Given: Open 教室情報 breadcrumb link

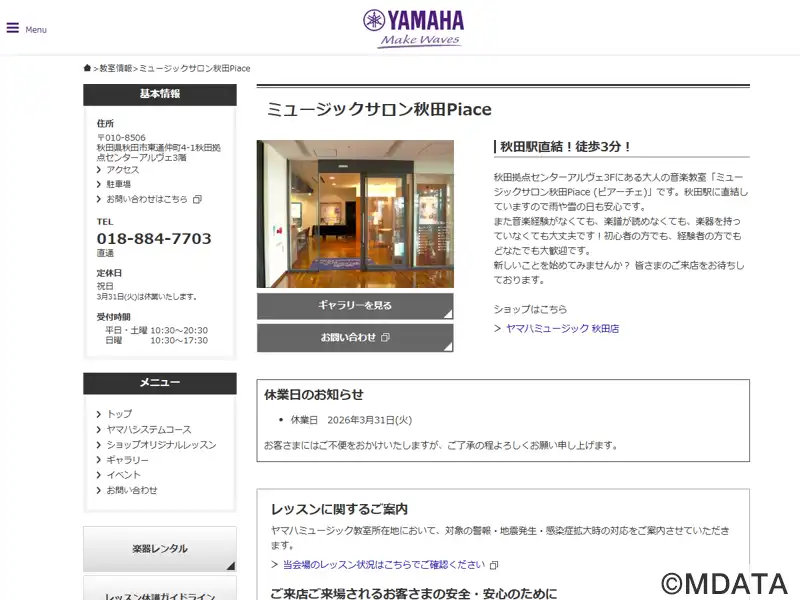Looking at the screenshot, I should (x=116, y=68).
